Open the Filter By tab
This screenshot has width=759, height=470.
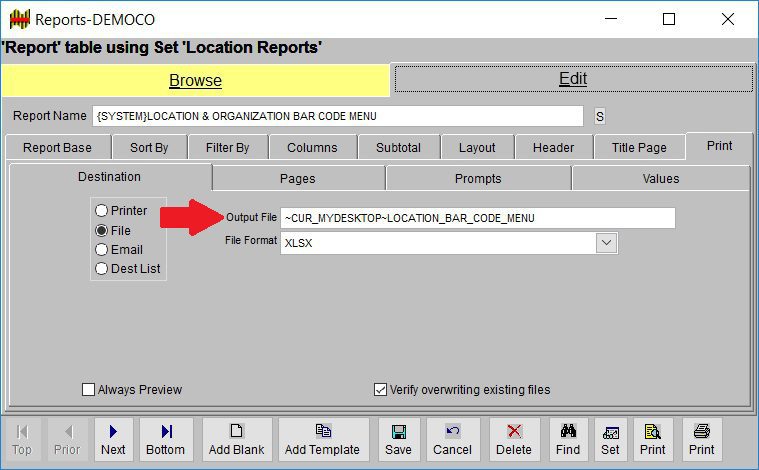228,148
